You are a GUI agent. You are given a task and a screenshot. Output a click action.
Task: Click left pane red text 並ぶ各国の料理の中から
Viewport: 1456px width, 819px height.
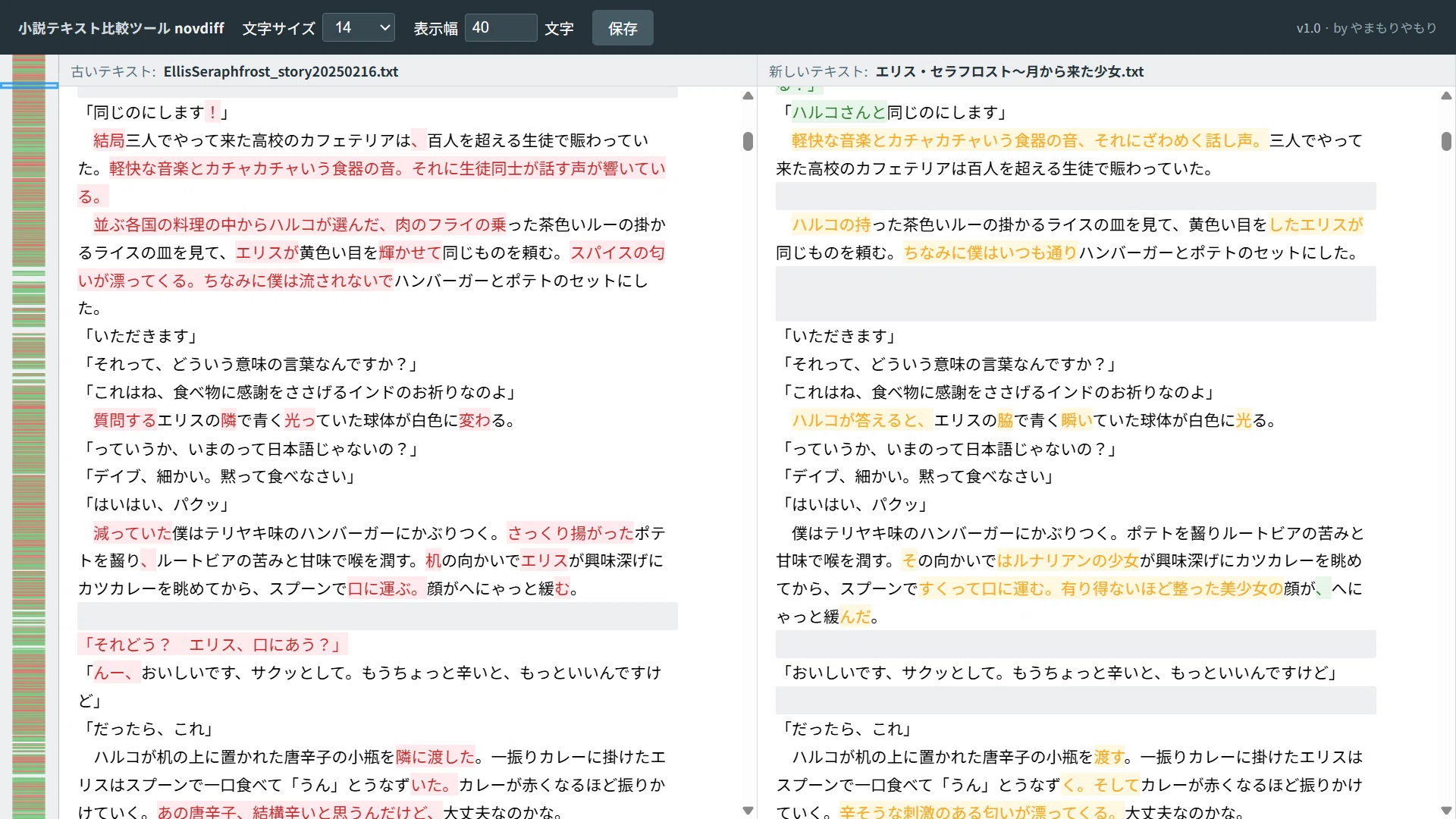(x=181, y=224)
